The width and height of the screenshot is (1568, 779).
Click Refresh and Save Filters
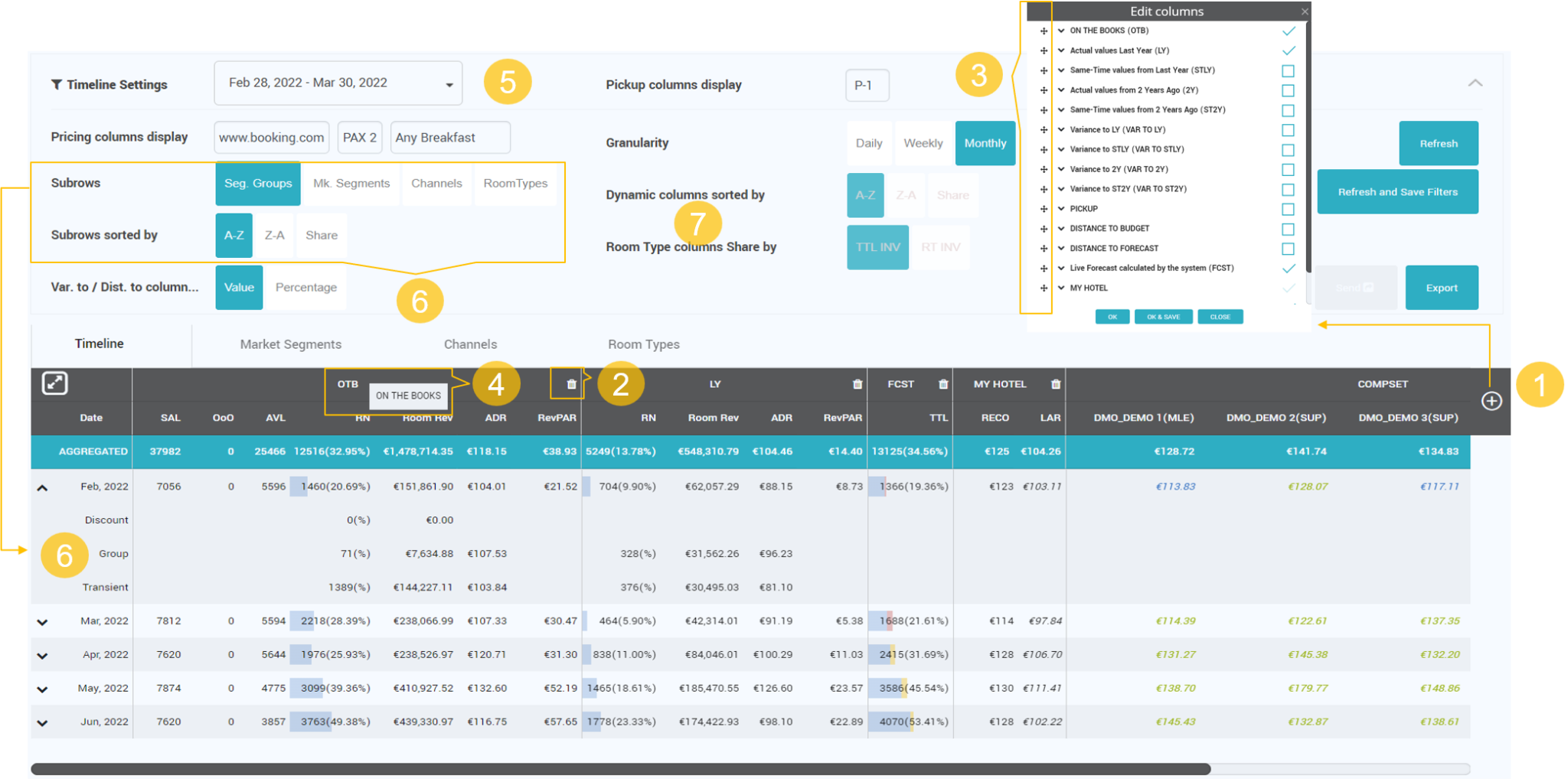tap(1397, 192)
